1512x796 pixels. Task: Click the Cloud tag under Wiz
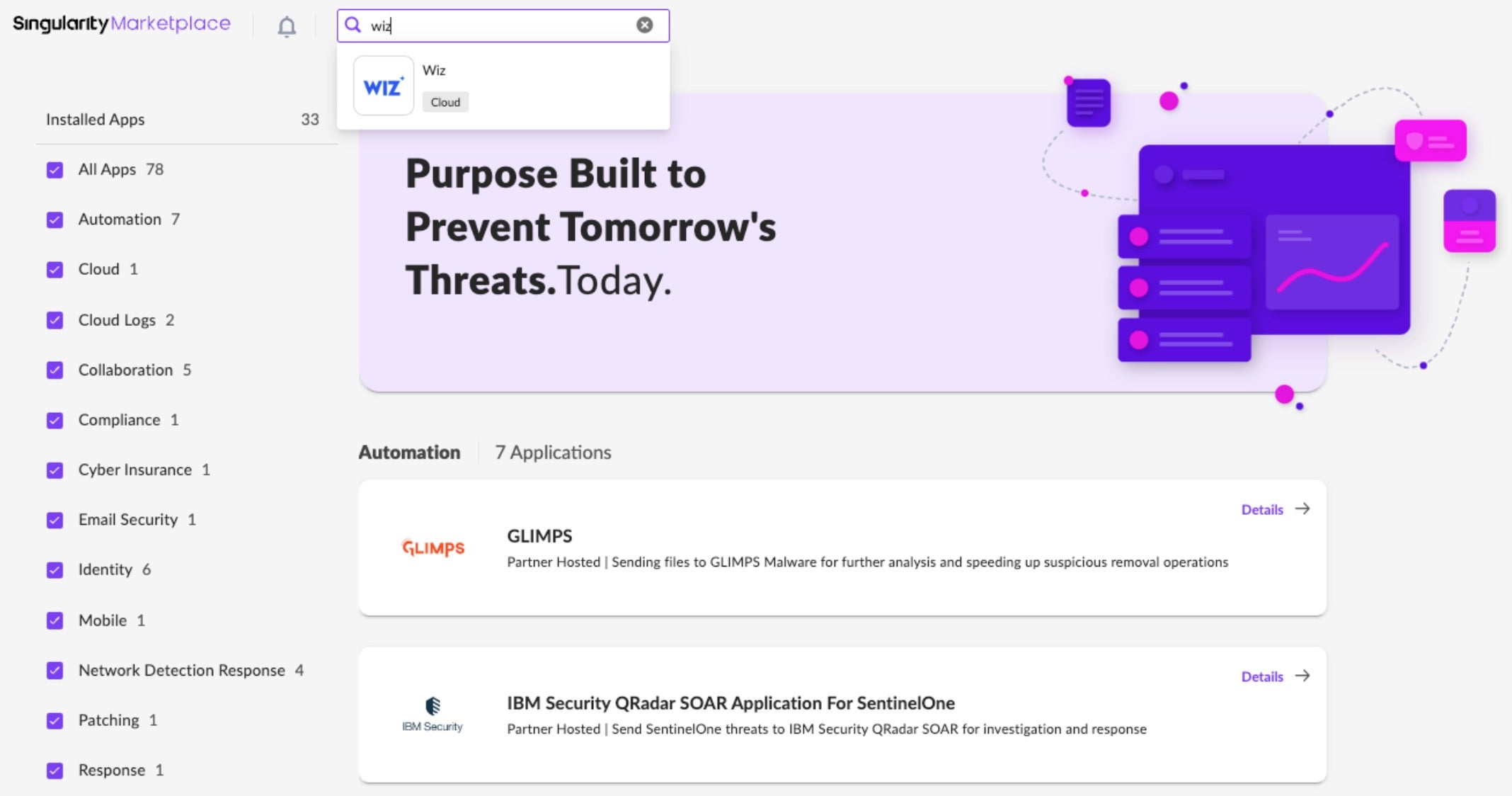pos(445,102)
